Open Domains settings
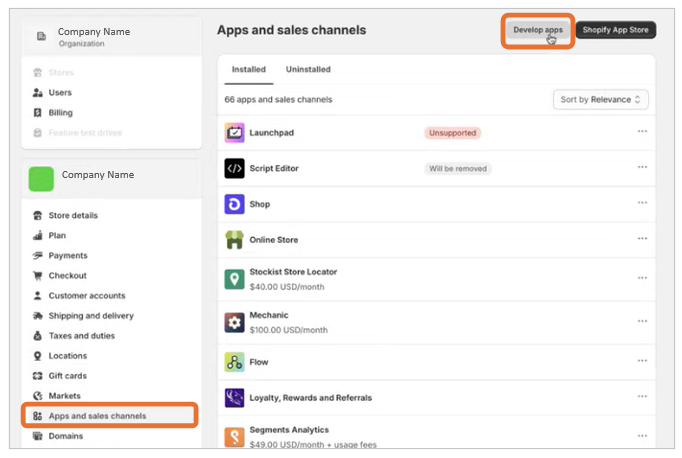682x458 pixels. pos(66,435)
